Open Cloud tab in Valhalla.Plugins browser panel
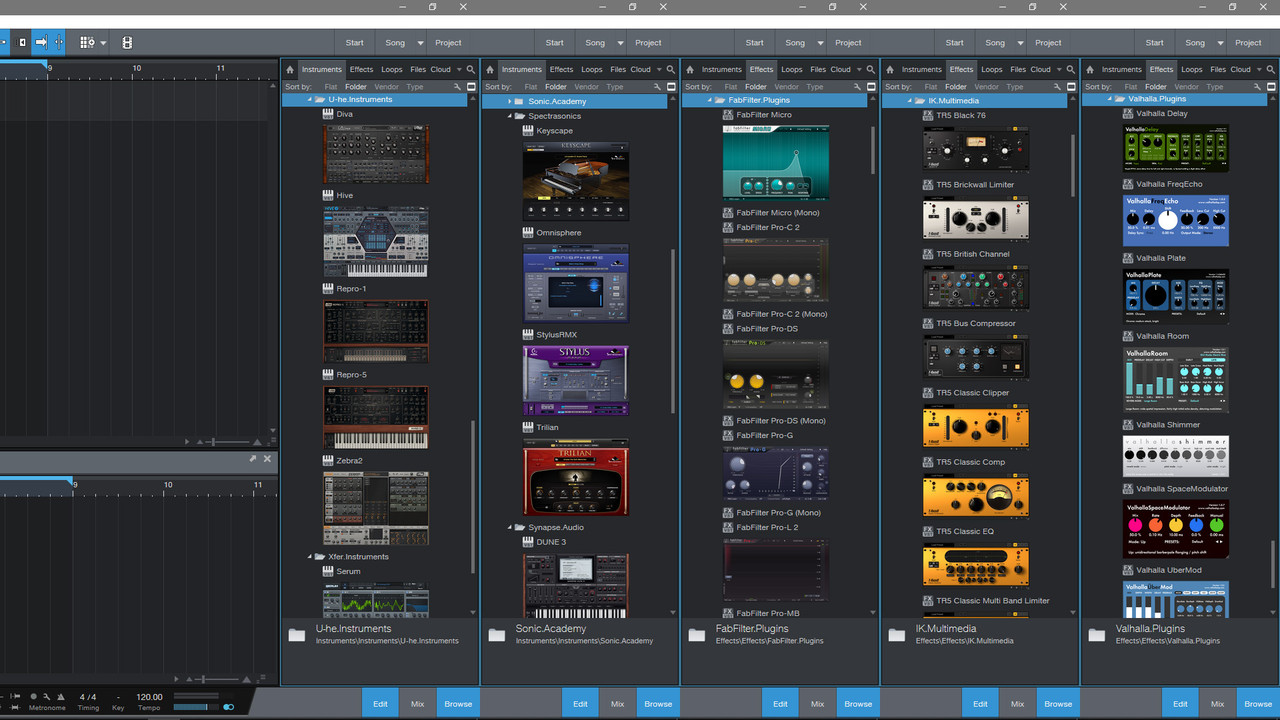This screenshot has width=1280, height=720. coord(1241,69)
